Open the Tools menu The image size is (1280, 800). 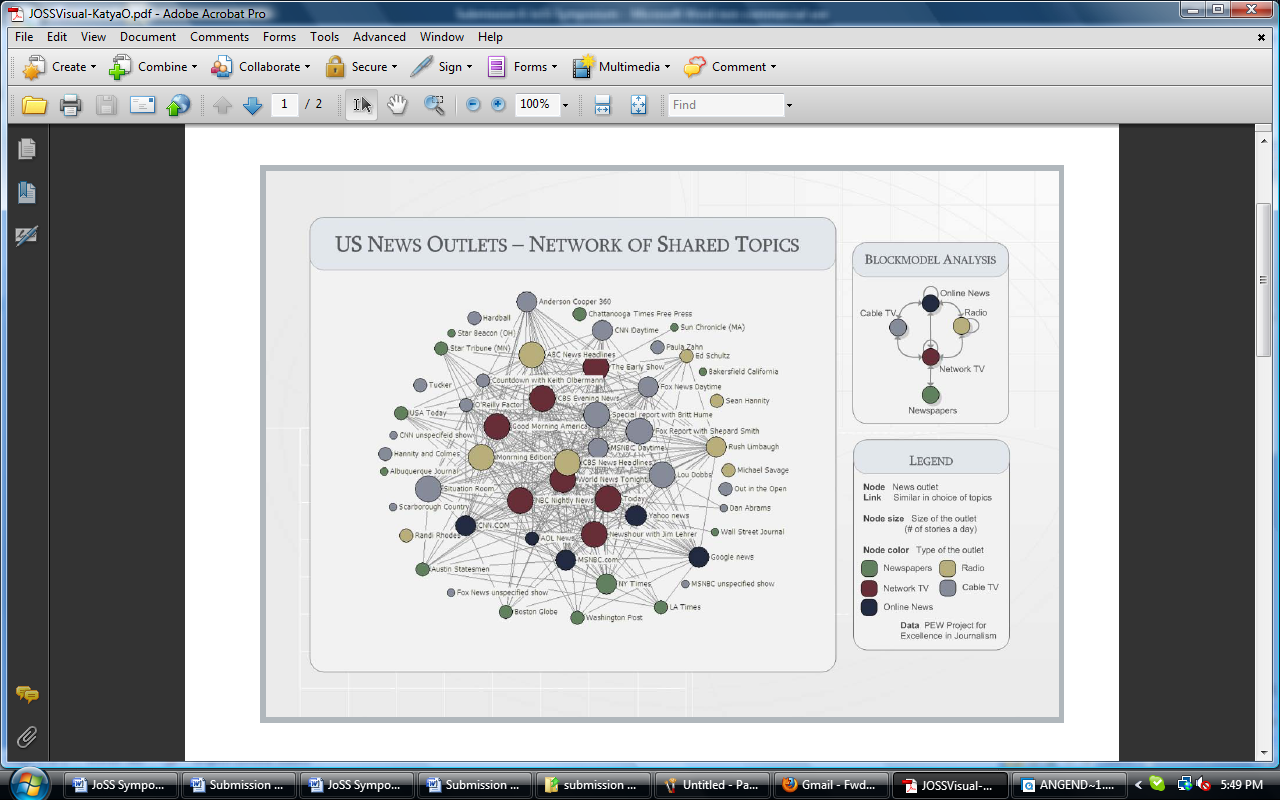coord(324,37)
